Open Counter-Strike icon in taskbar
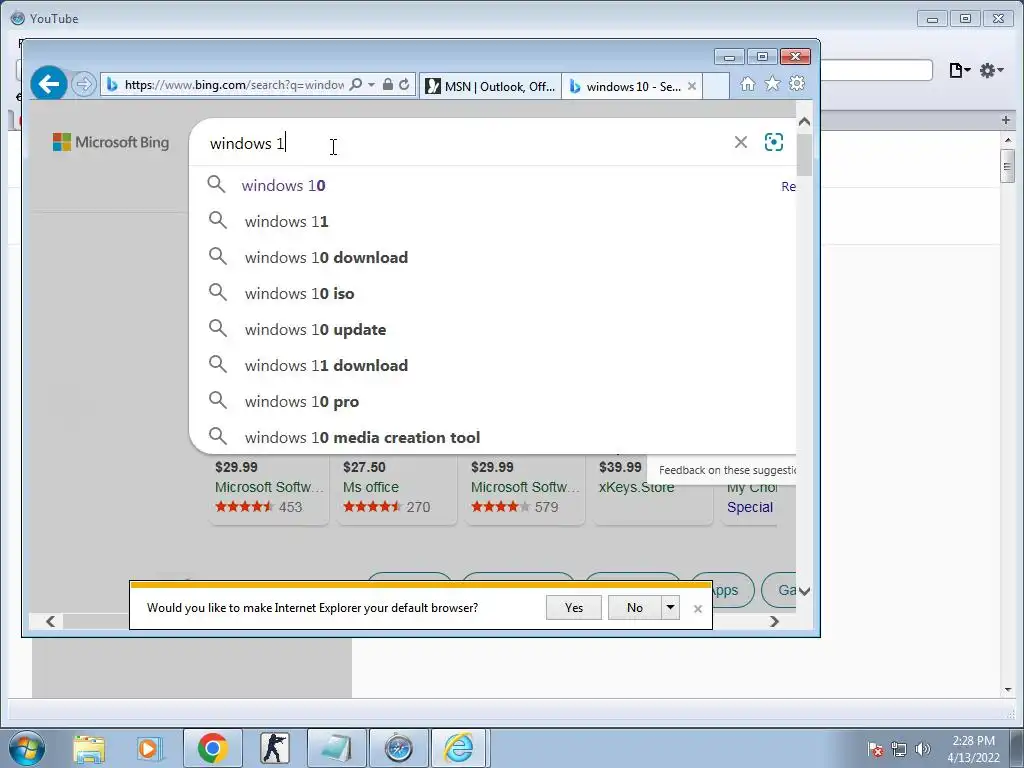This screenshot has width=1024, height=768. (x=274, y=748)
